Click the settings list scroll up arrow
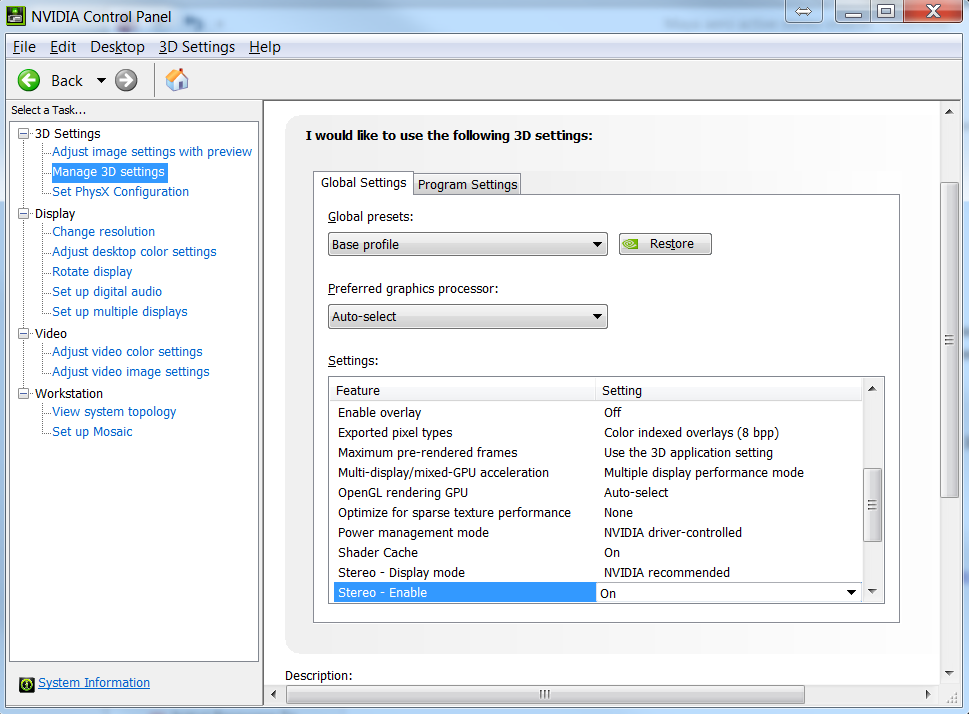This screenshot has width=969, height=714. click(872, 388)
